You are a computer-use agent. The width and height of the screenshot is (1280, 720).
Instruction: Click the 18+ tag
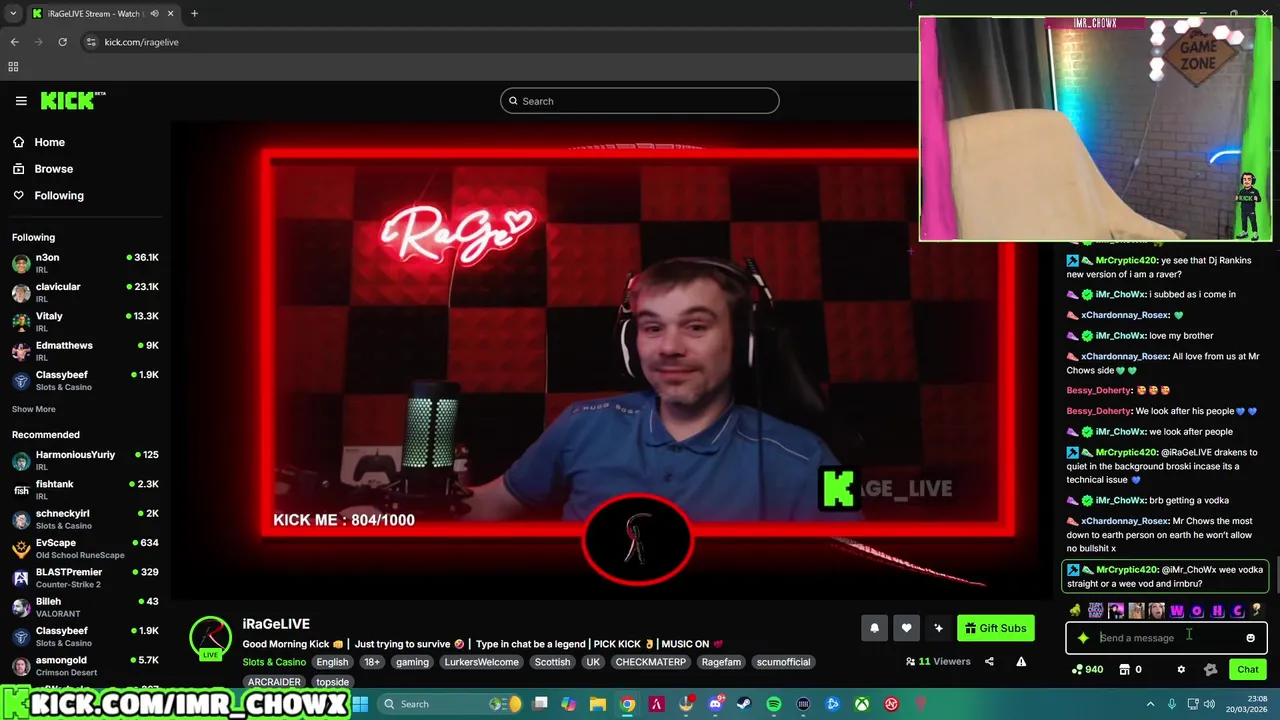(372, 662)
